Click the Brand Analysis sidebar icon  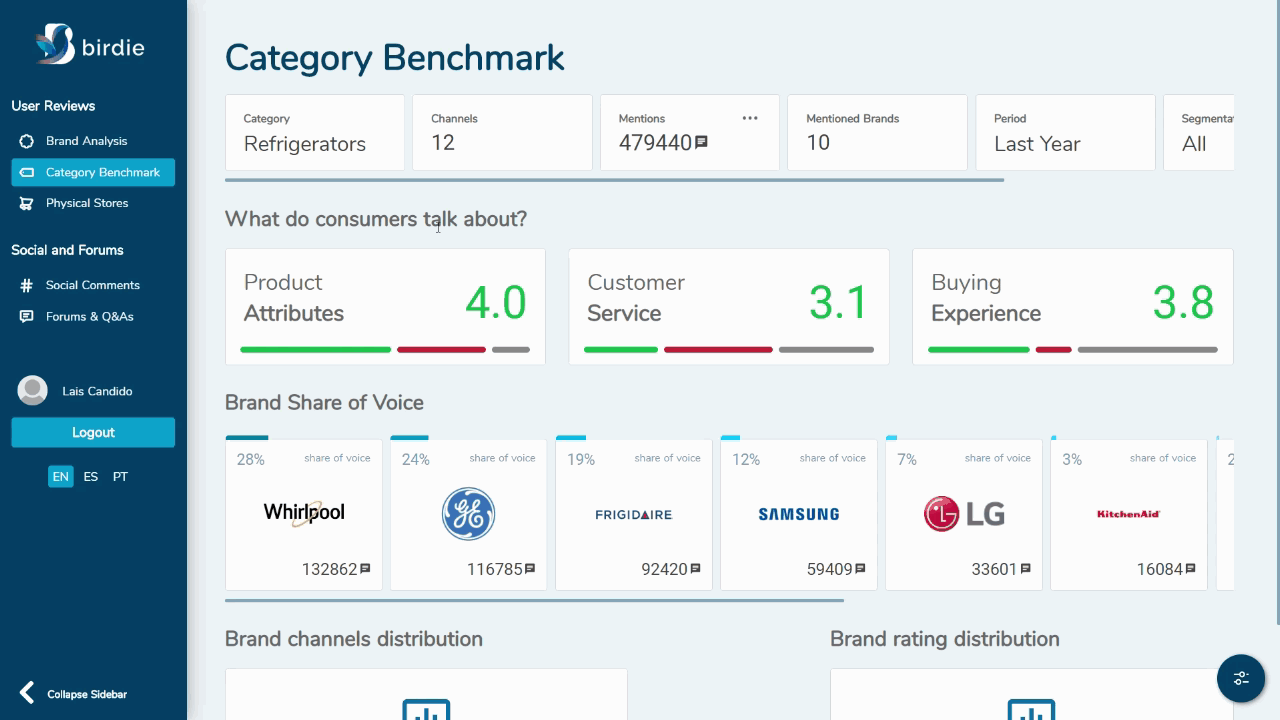point(26,141)
